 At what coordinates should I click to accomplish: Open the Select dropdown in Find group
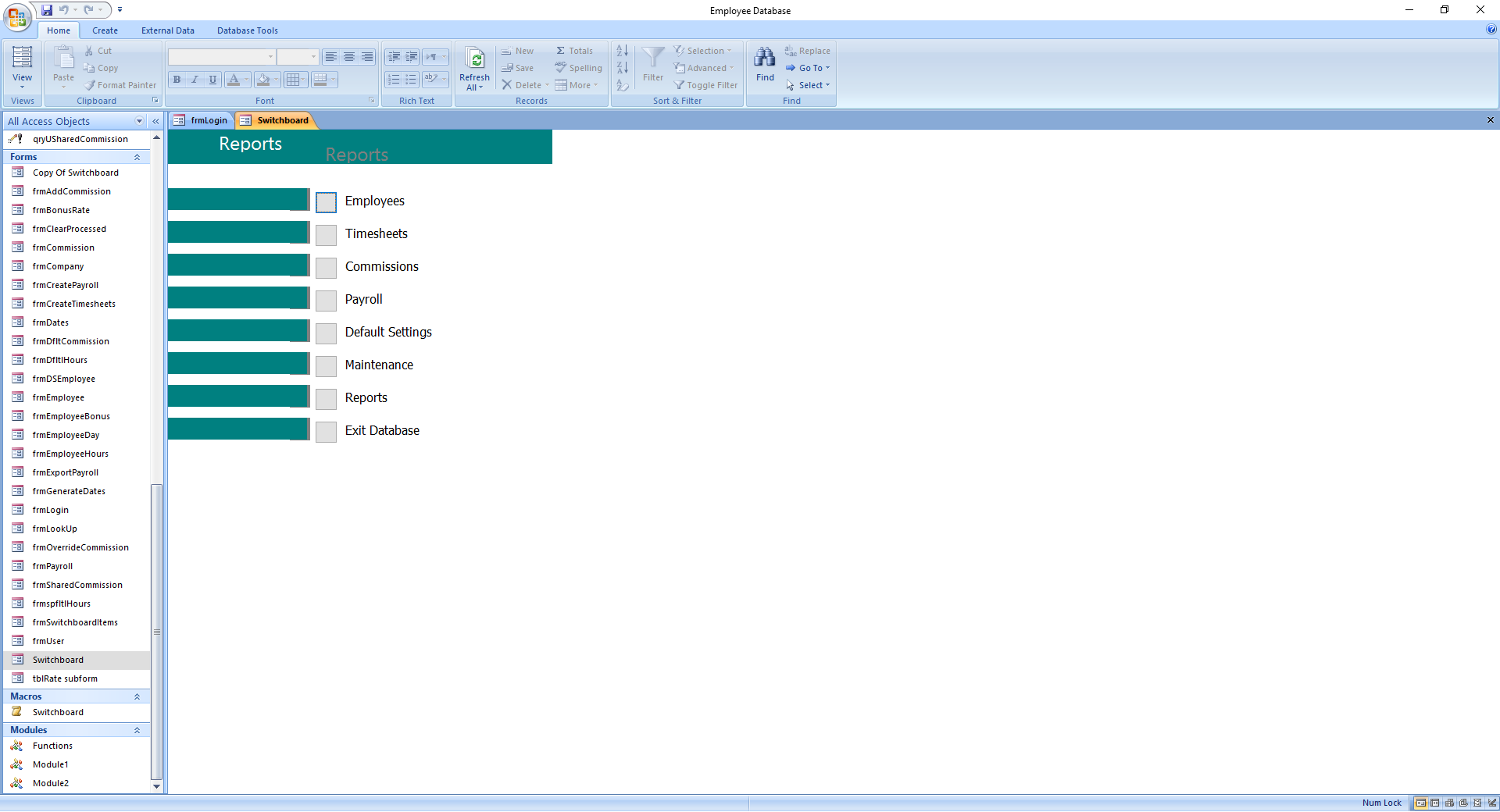[808, 85]
